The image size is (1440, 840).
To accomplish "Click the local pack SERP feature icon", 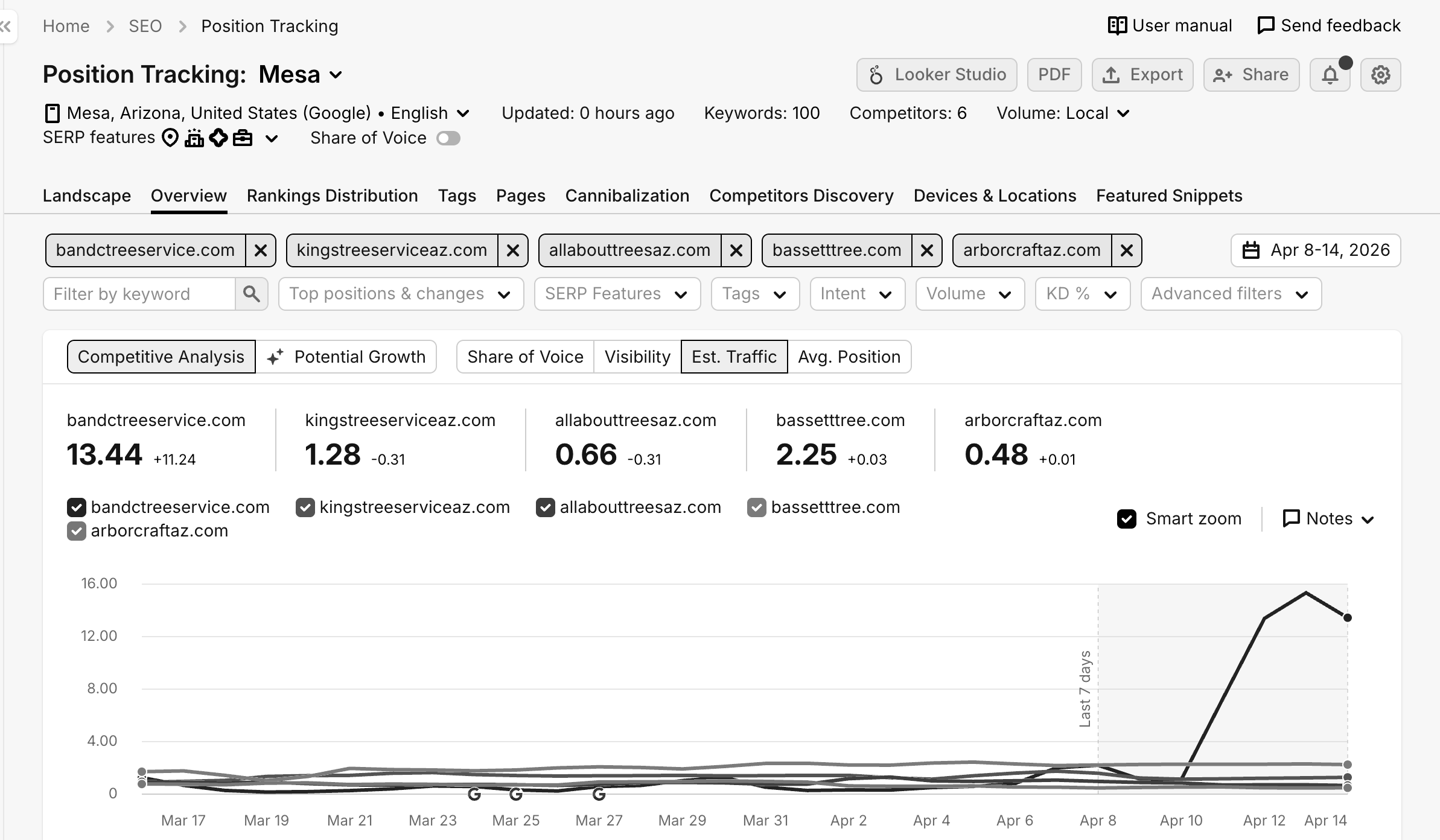I will [170, 138].
